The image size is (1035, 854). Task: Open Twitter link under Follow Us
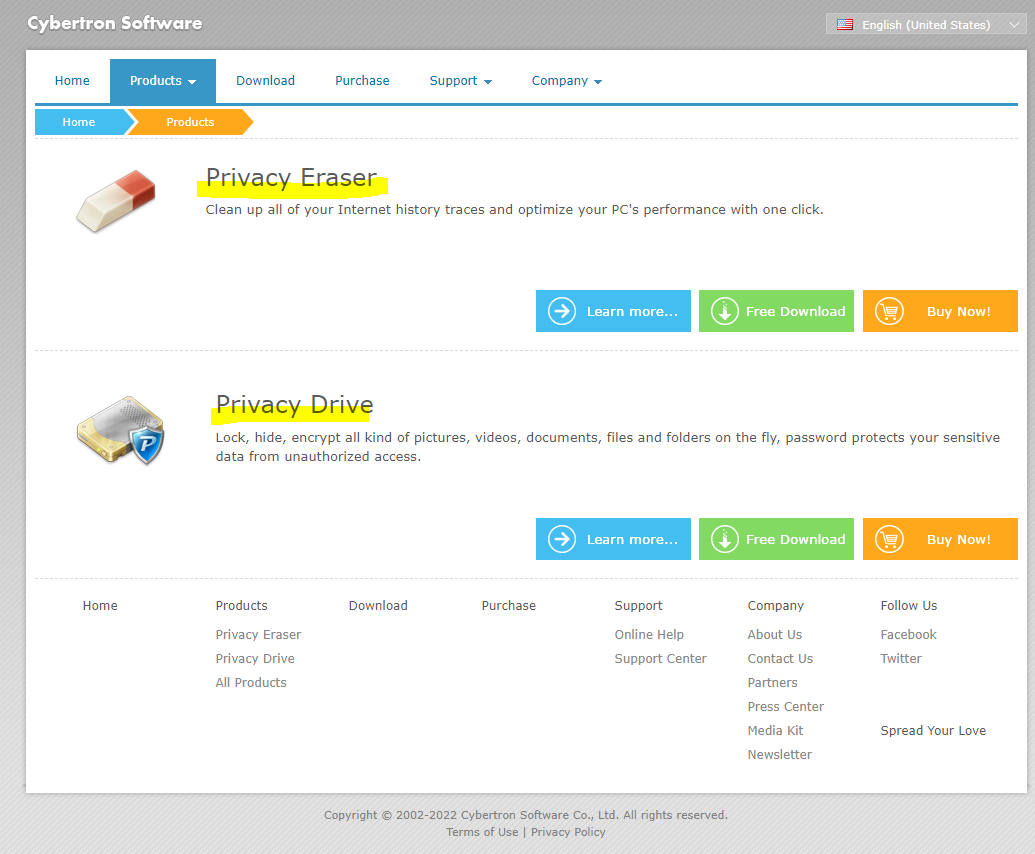(x=901, y=658)
